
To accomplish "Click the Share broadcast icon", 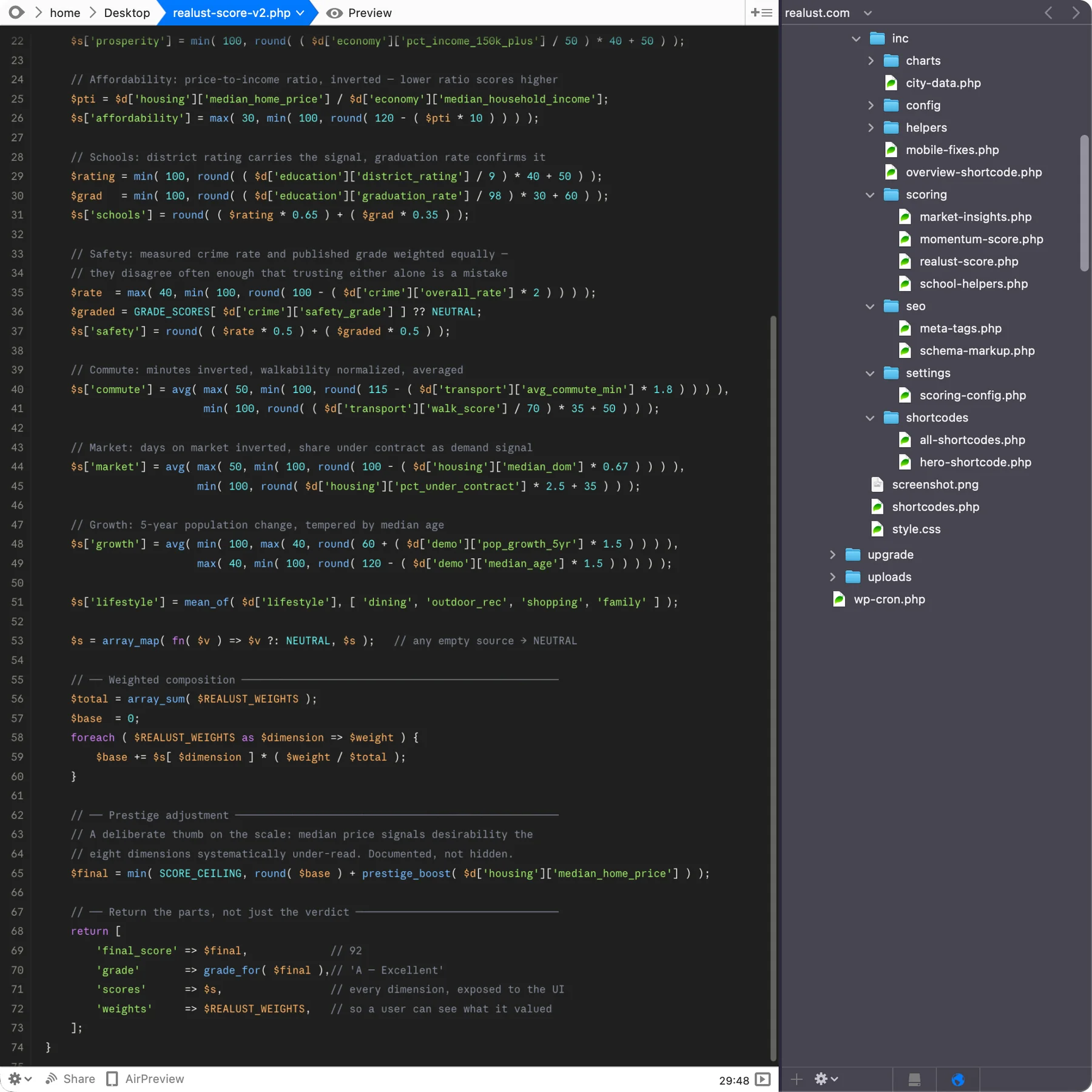I will [x=51, y=1079].
